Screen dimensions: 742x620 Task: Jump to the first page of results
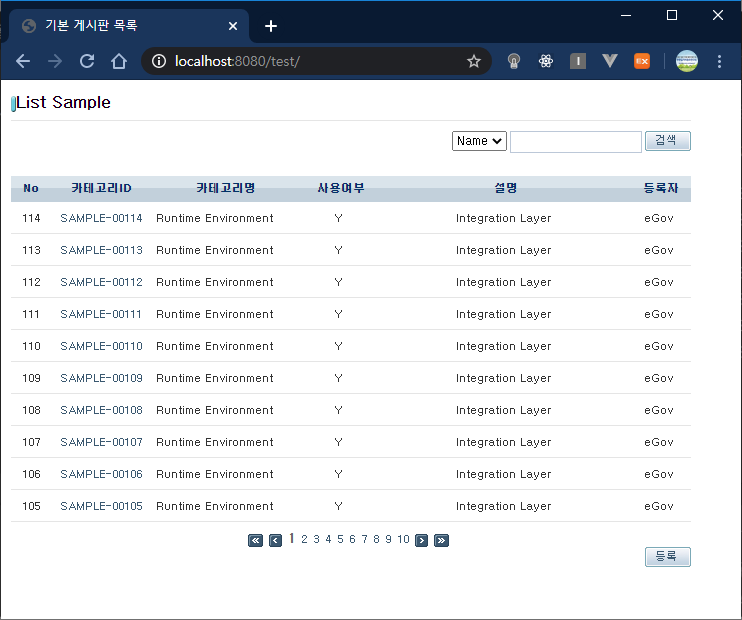pyautogui.click(x=255, y=540)
